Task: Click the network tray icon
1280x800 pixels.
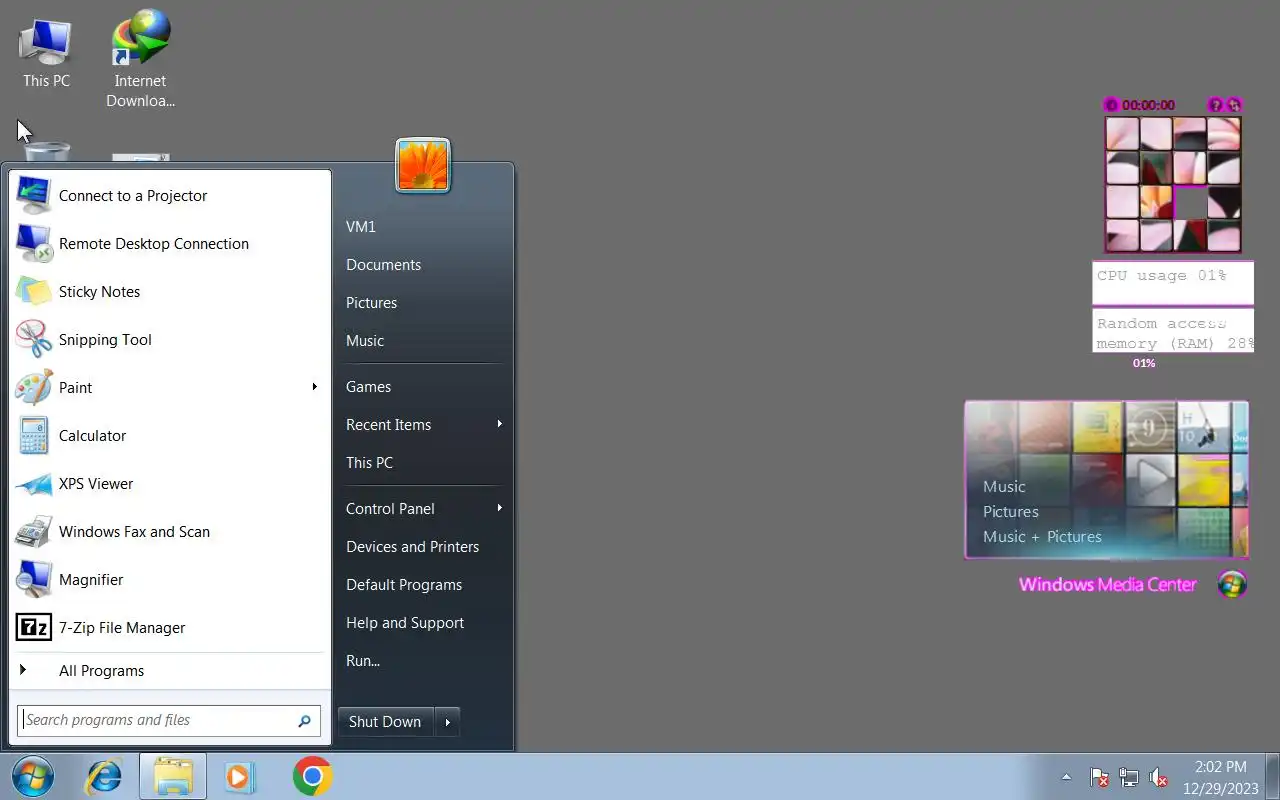Action: click(x=1129, y=777)
